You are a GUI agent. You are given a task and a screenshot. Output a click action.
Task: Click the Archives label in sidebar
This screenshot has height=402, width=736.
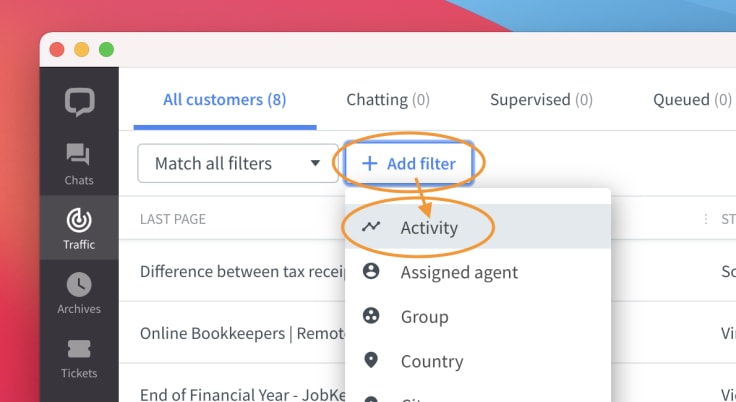click(79, 309)
